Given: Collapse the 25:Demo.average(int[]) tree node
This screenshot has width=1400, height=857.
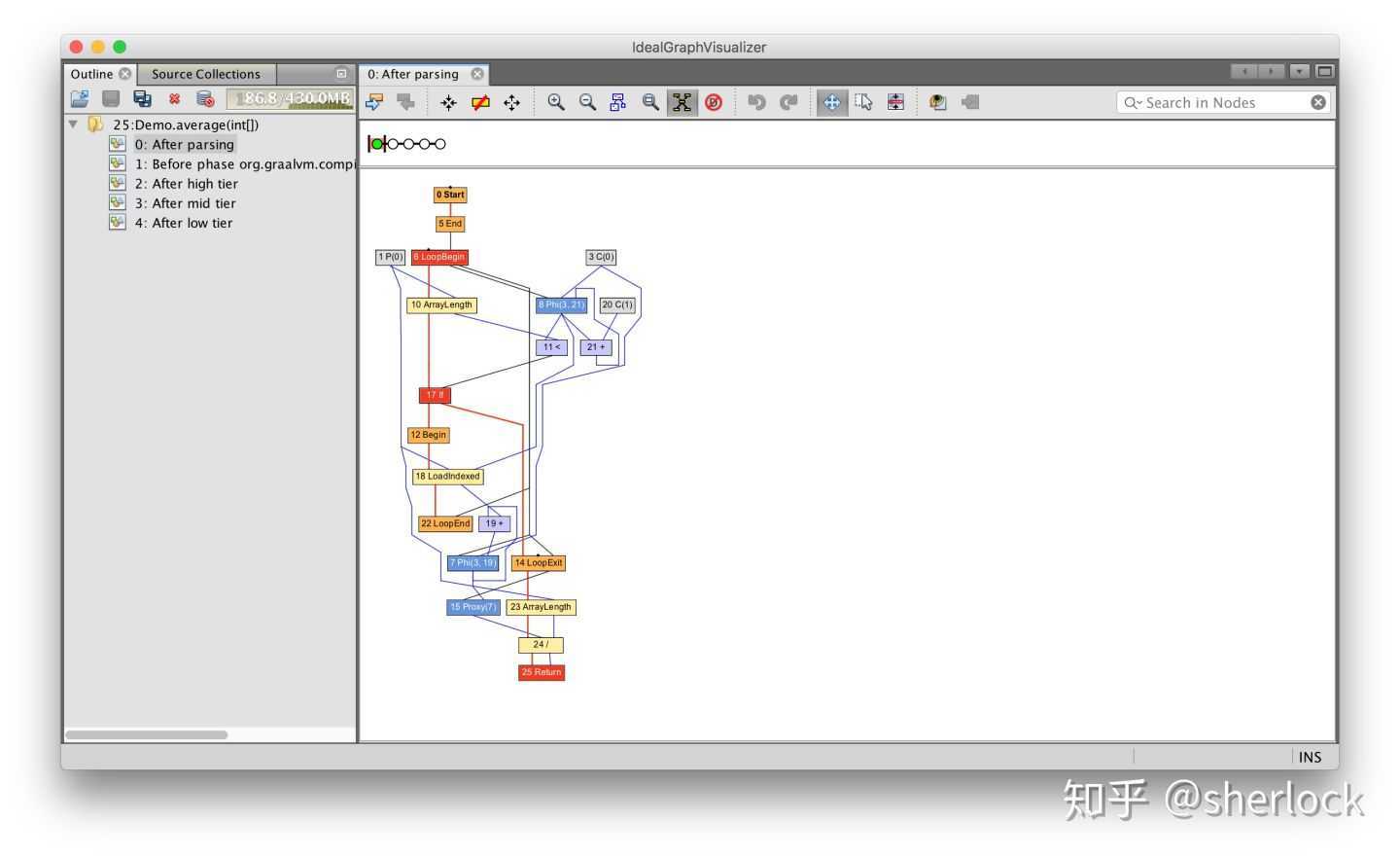Looking at the screenshot, I should click(x=73, y=125).
